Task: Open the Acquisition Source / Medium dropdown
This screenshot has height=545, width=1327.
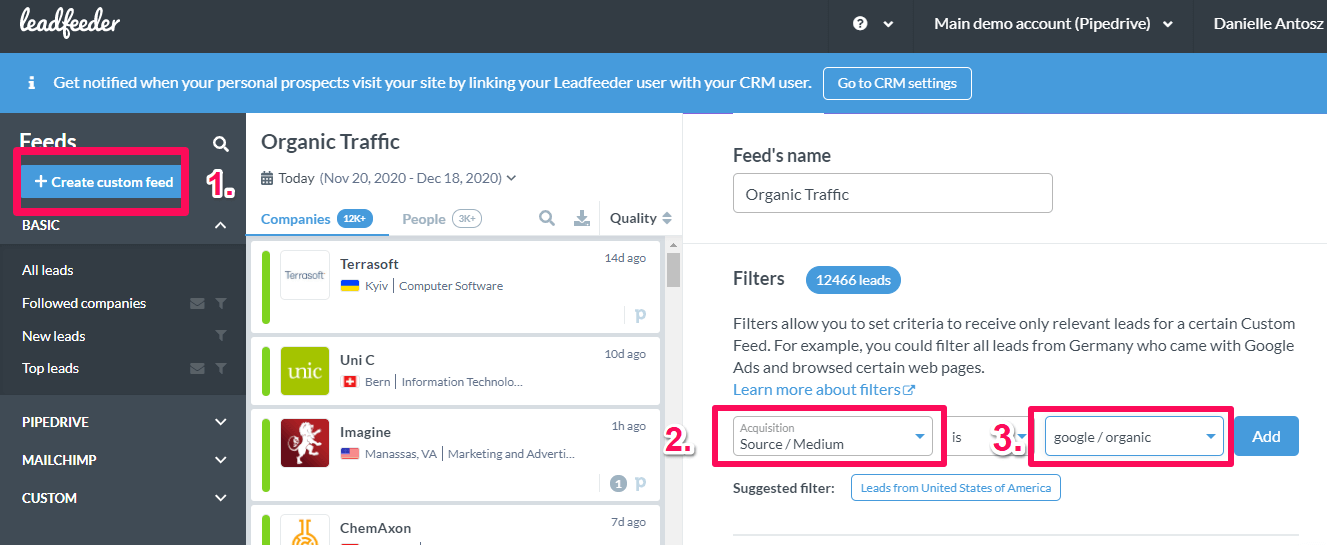Action: (832, 436)
